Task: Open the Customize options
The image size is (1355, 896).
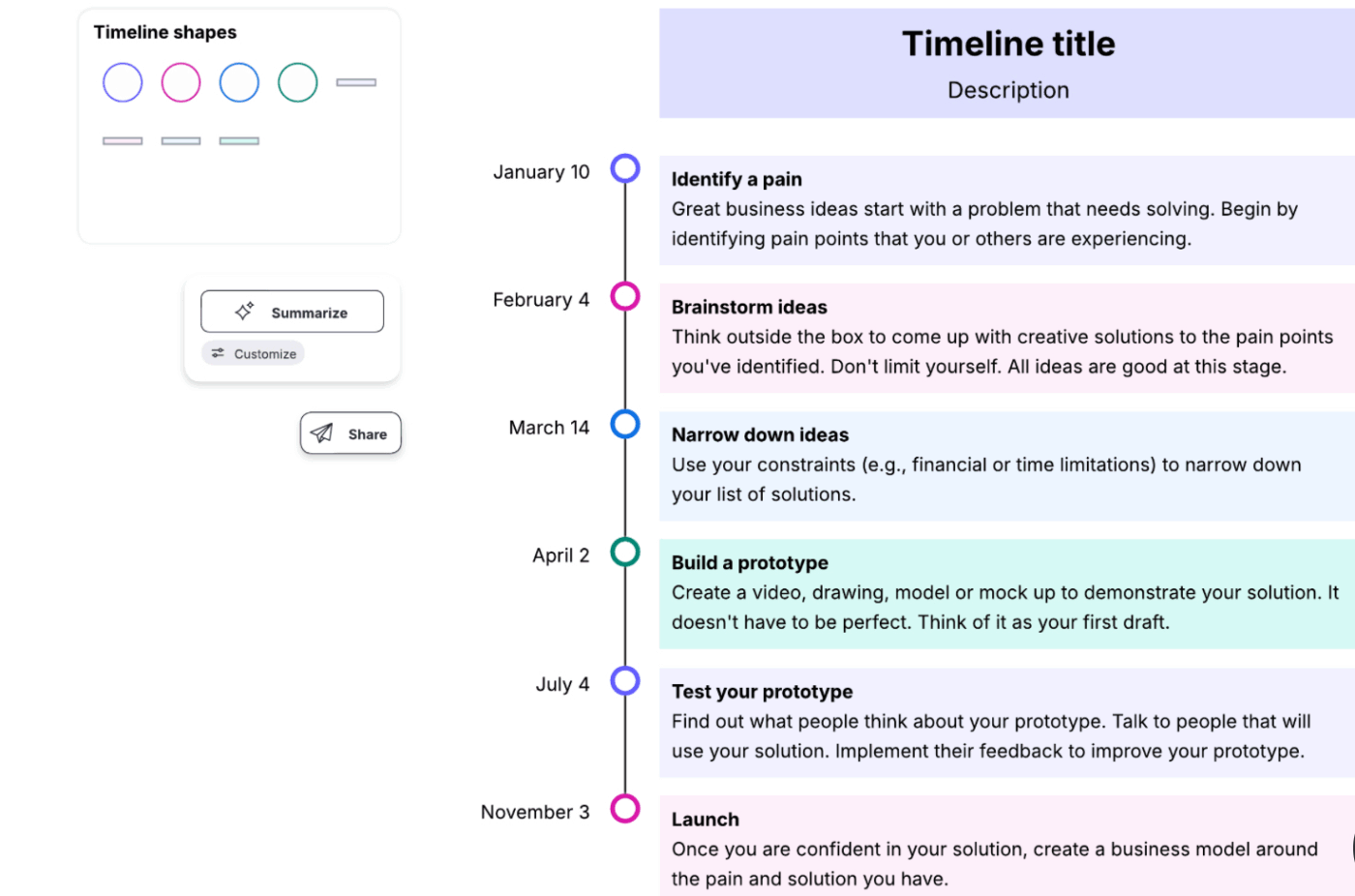Action: point(253,353)
